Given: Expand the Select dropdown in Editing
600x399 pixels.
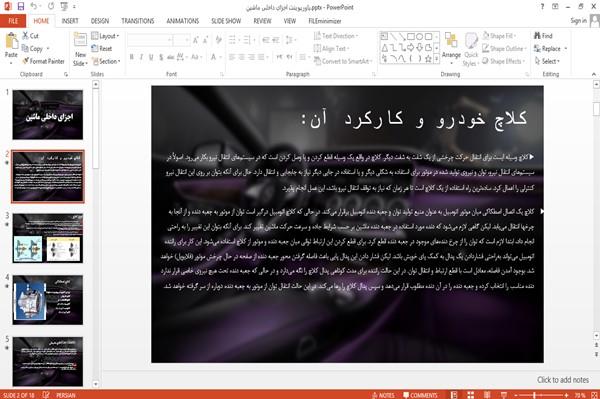Looking at the screenshot, I should (x=547, y=61).
